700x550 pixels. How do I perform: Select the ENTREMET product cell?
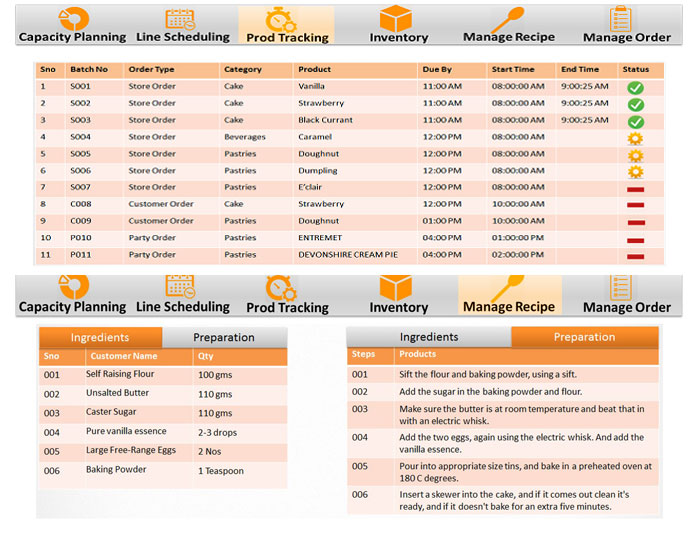(x=320, y=238)
